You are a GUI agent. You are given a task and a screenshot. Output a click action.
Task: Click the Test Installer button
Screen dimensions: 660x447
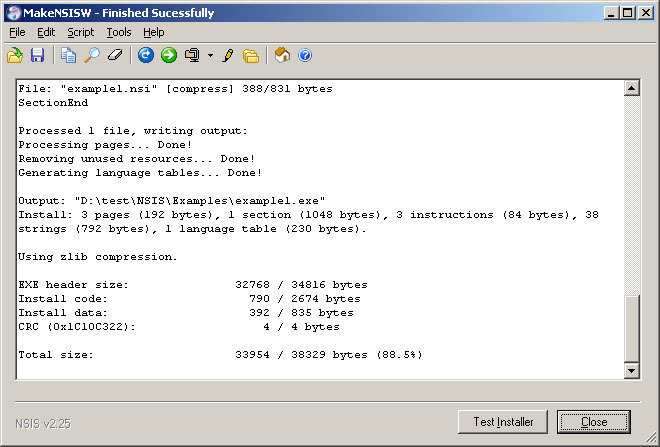coord(503,422)
